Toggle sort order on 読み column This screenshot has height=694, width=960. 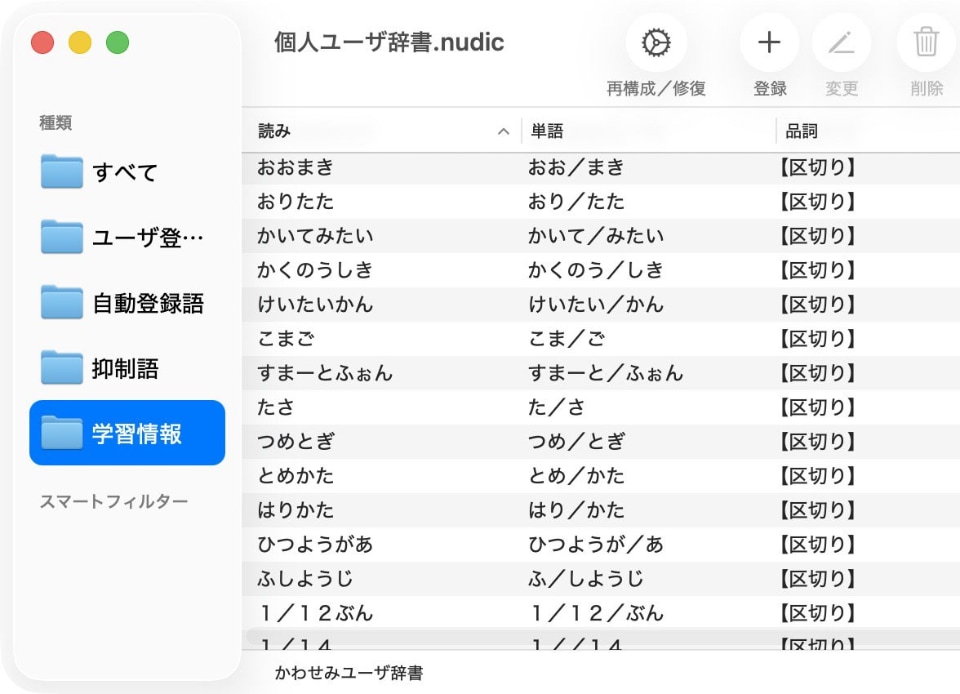[380, 131]
